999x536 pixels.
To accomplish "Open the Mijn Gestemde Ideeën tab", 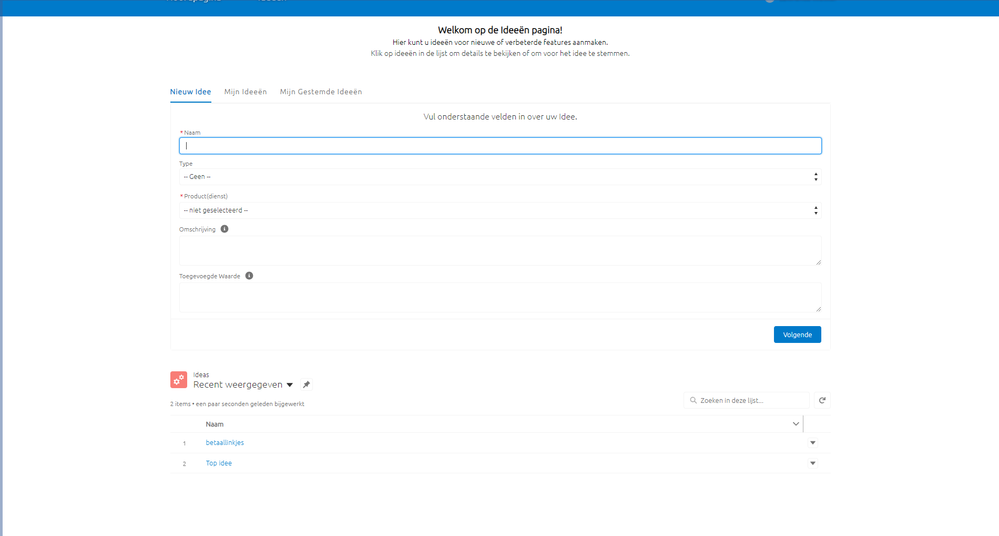I will pyautogui.click(x=321, y=92).
